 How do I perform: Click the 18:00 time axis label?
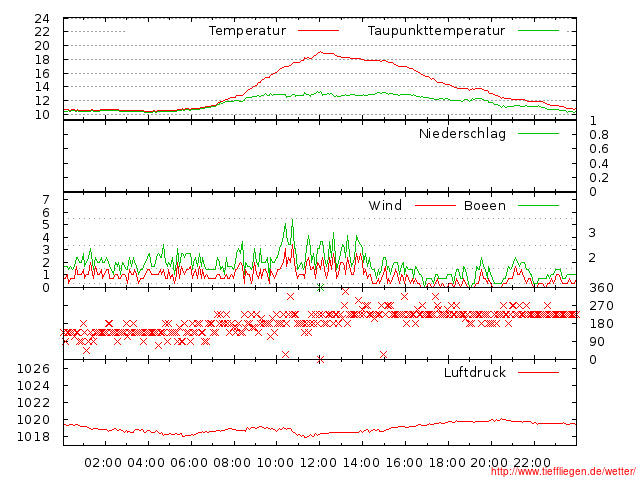point(447,463)
